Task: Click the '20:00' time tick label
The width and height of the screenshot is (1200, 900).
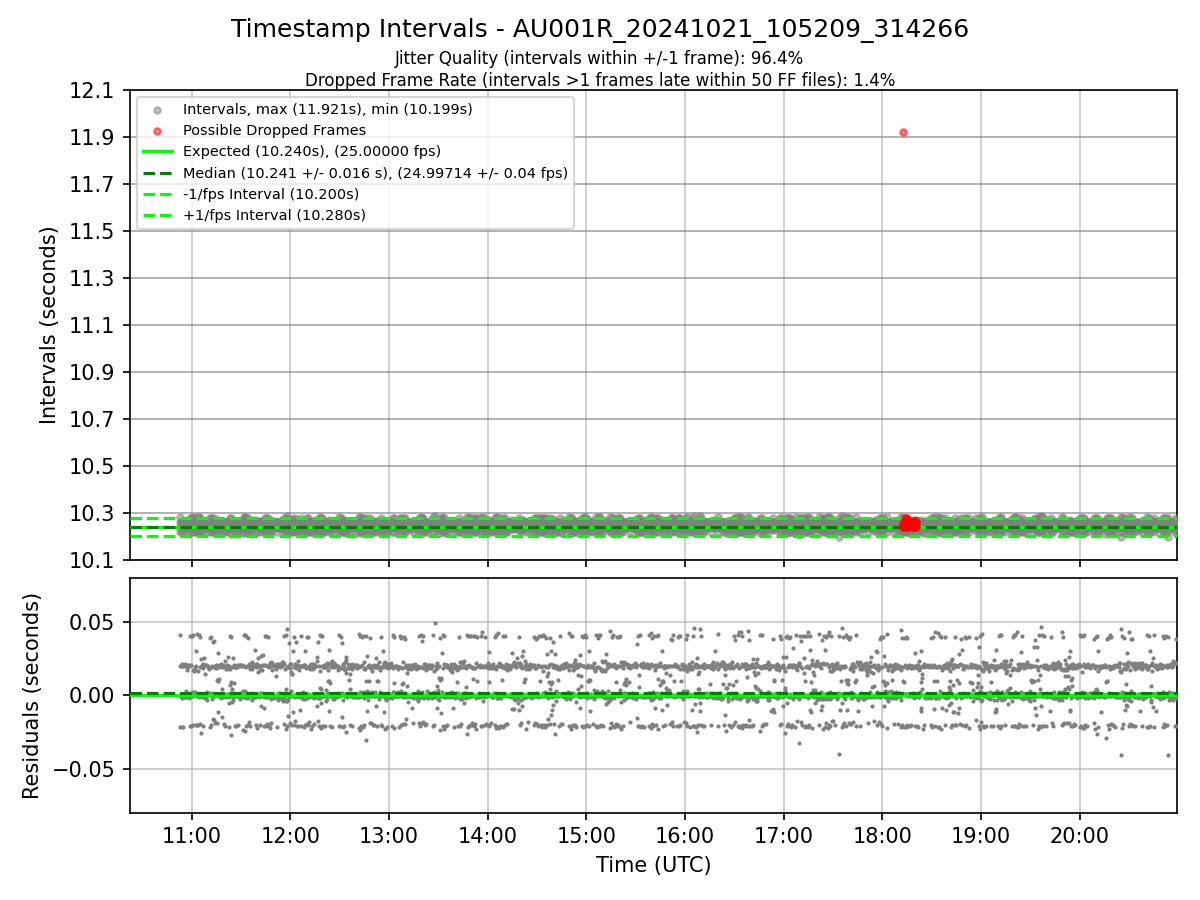Action: 1079,834
